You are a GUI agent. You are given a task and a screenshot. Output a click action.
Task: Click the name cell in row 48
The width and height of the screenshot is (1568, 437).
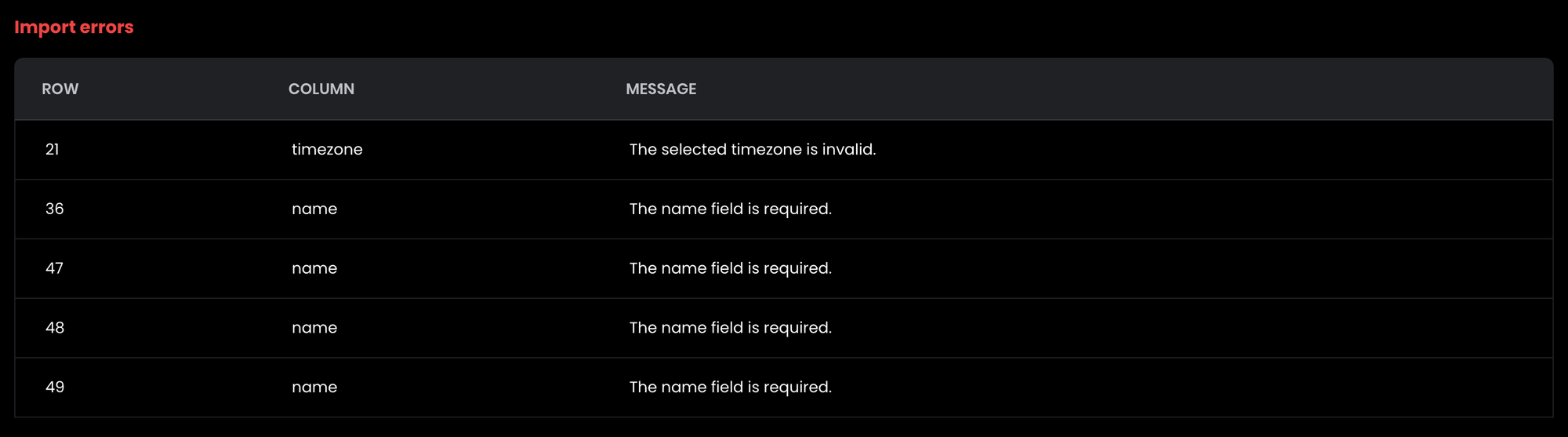tap(314, 328)
